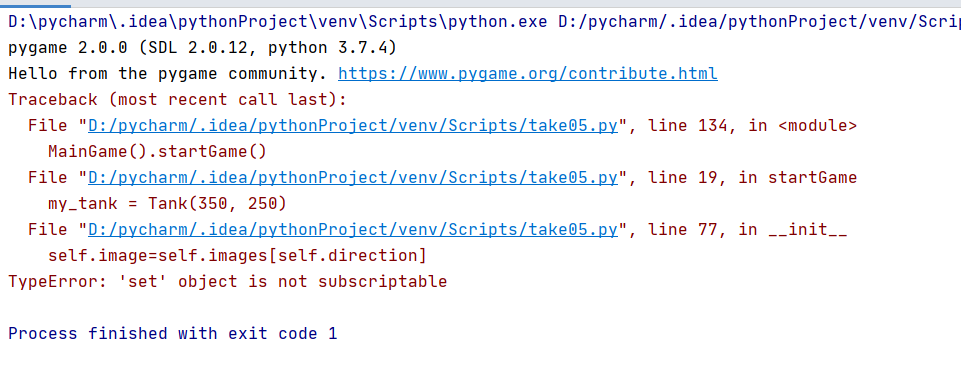Screen dimensions: 961x365
Task: Click the MainGame().startGame() code line
Action: coord(157,152)
